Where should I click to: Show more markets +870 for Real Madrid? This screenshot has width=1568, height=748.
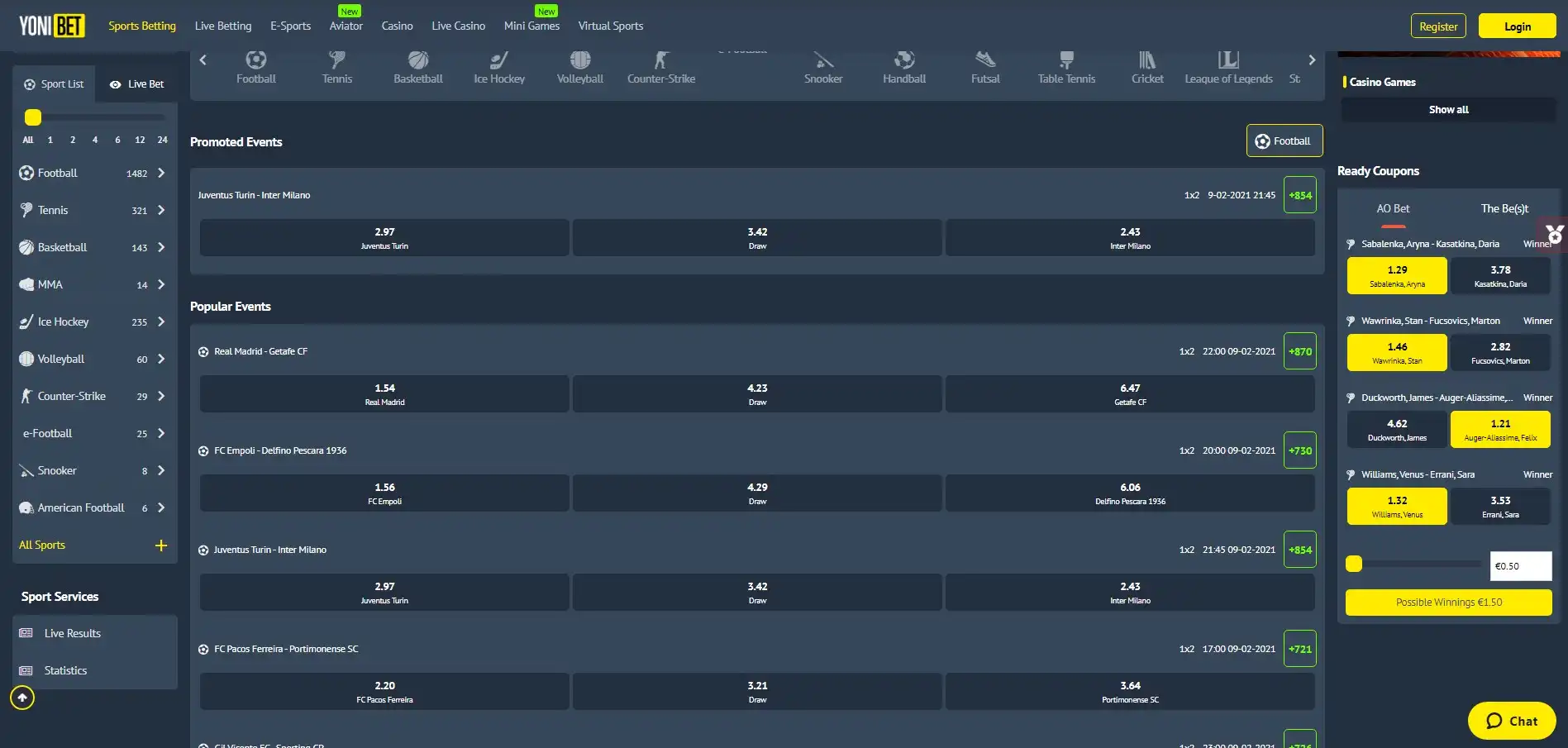(x=1299, y=351)
